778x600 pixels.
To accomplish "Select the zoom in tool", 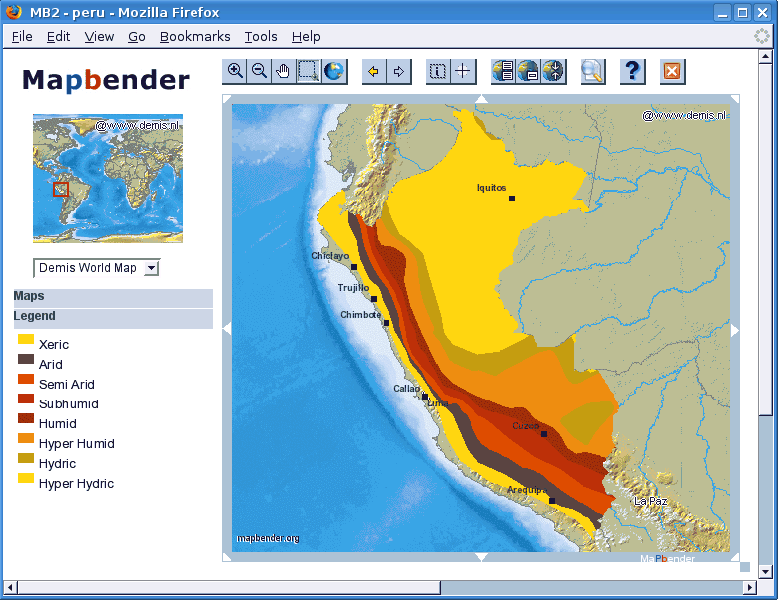I will click(235, 71).
